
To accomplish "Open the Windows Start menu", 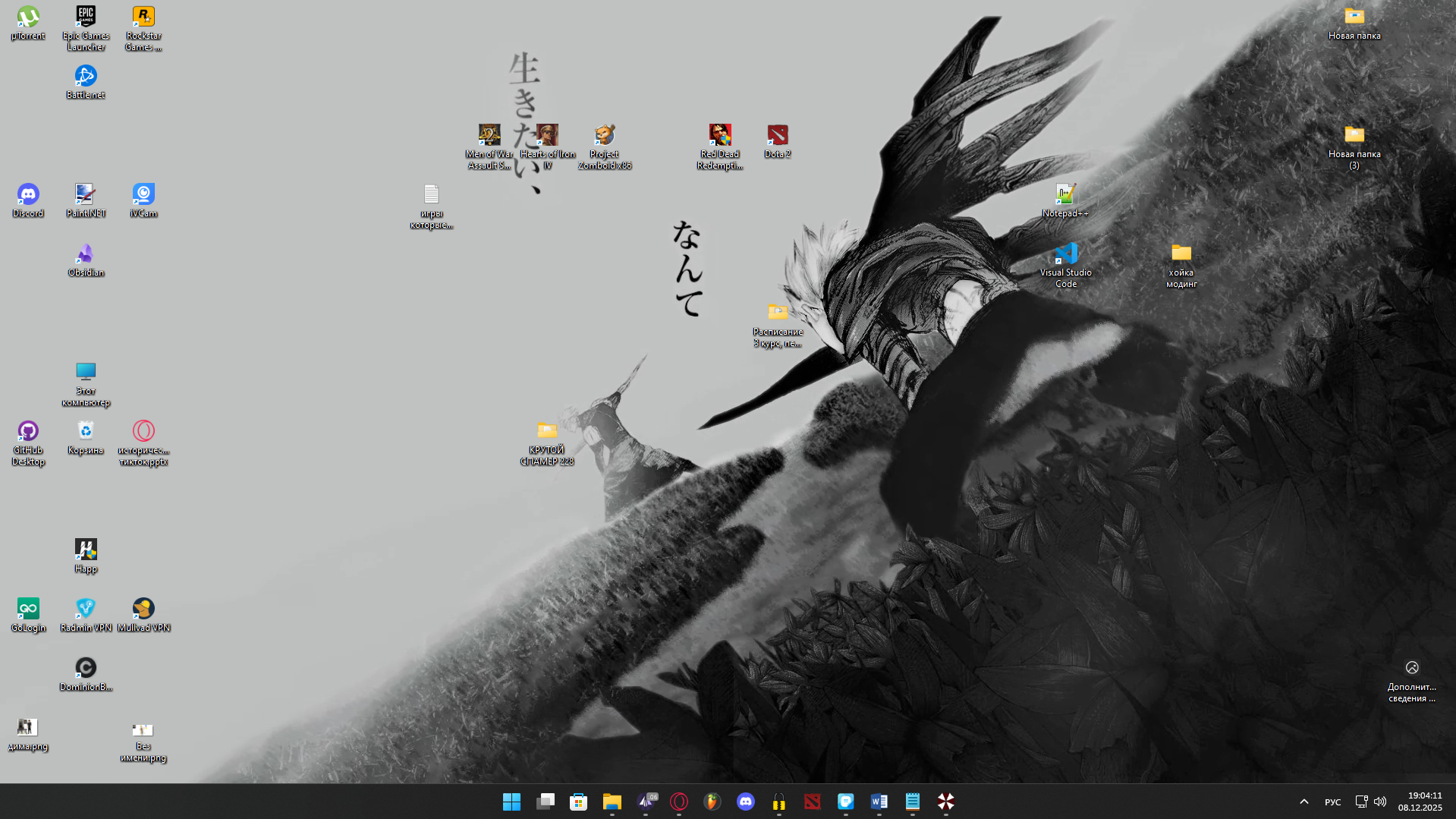I will [512, 802].
